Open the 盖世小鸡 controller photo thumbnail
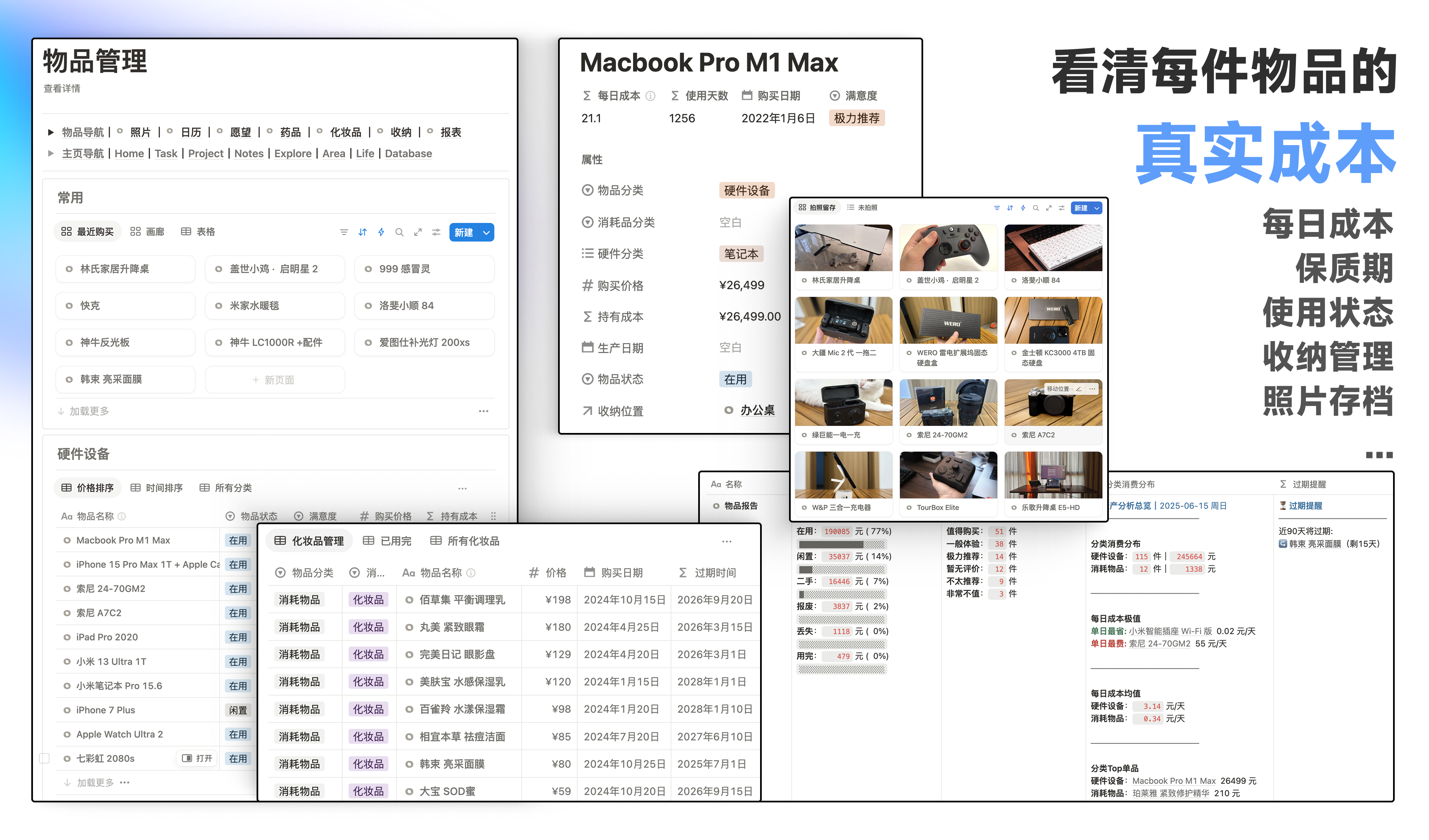This screenshot has height=840, width=1429. click(948, 248)
